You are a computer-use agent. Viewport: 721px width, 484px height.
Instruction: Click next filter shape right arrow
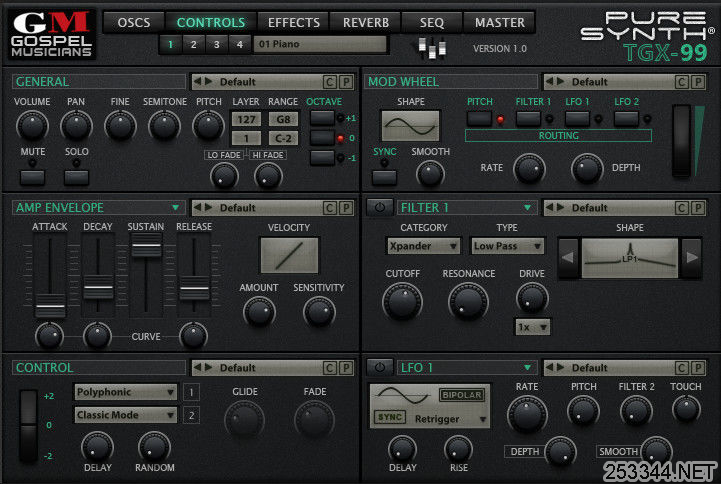point(692,257)
